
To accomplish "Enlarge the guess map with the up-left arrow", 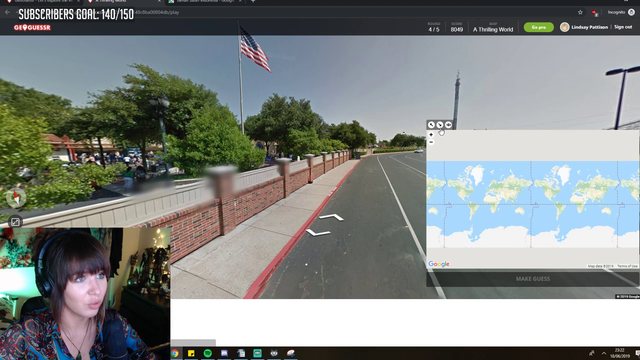I will [x=431, y=125].
